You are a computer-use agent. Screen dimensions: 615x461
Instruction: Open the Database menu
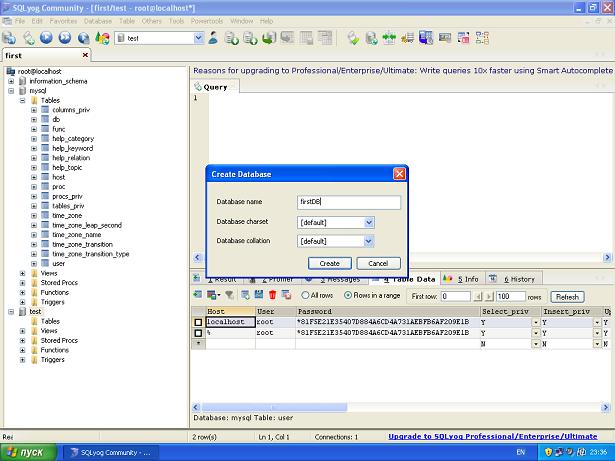[98, 21]
